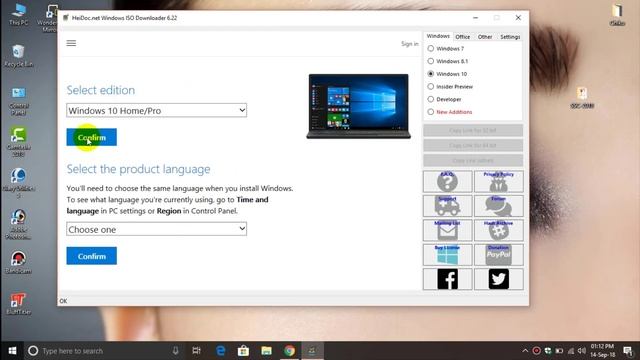Click Copy Link for 32 bit button
This screenshot has width=640, height=360.
(x=473, y=131)
